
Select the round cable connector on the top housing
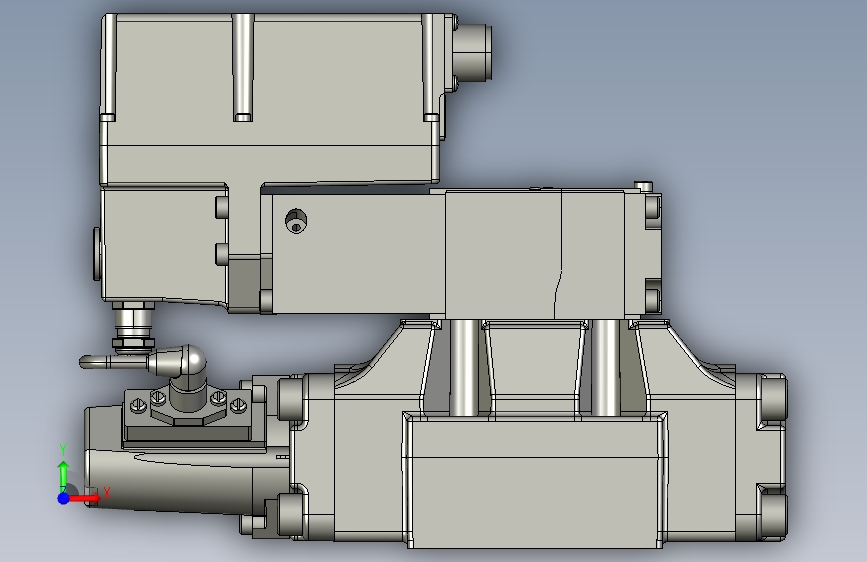472,53
